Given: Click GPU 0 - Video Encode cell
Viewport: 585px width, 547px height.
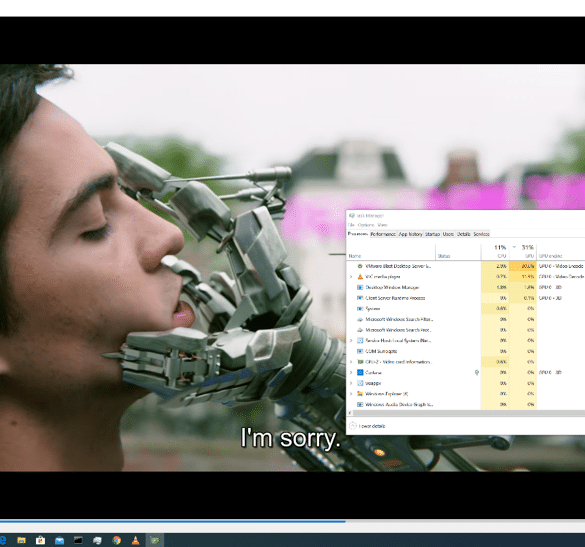Looking at the screenshot, I should 561,266.
